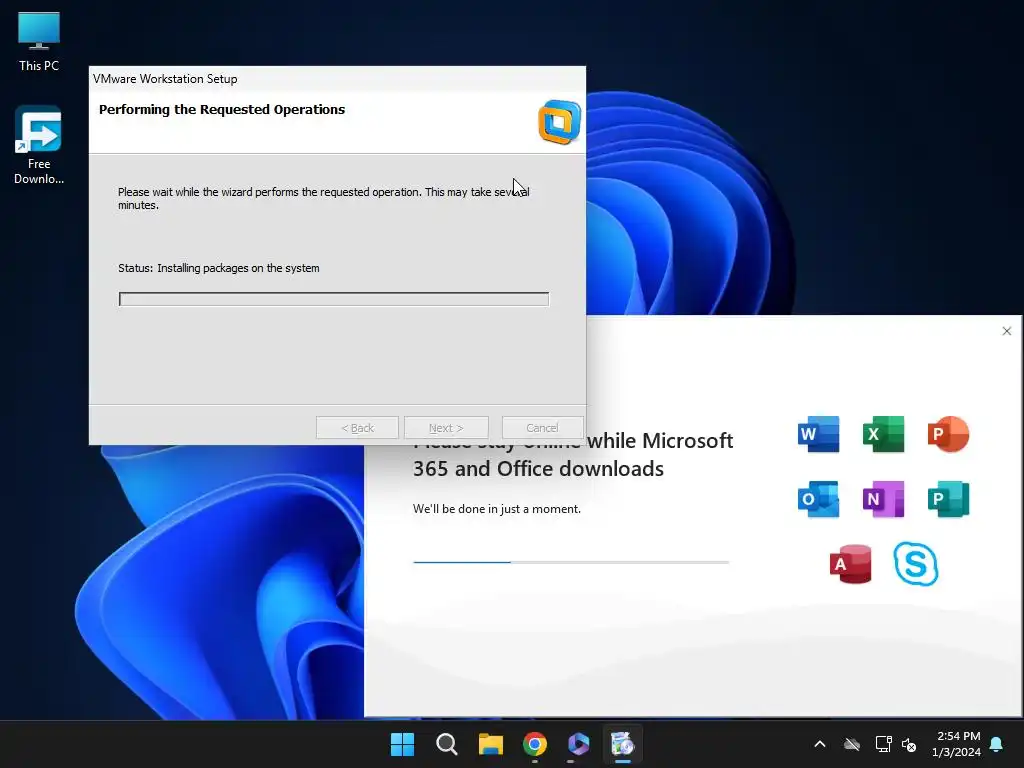Select the VMware installer taskbar icon
The width and height of the screenshot is (1024, 768).
point(622,744)
